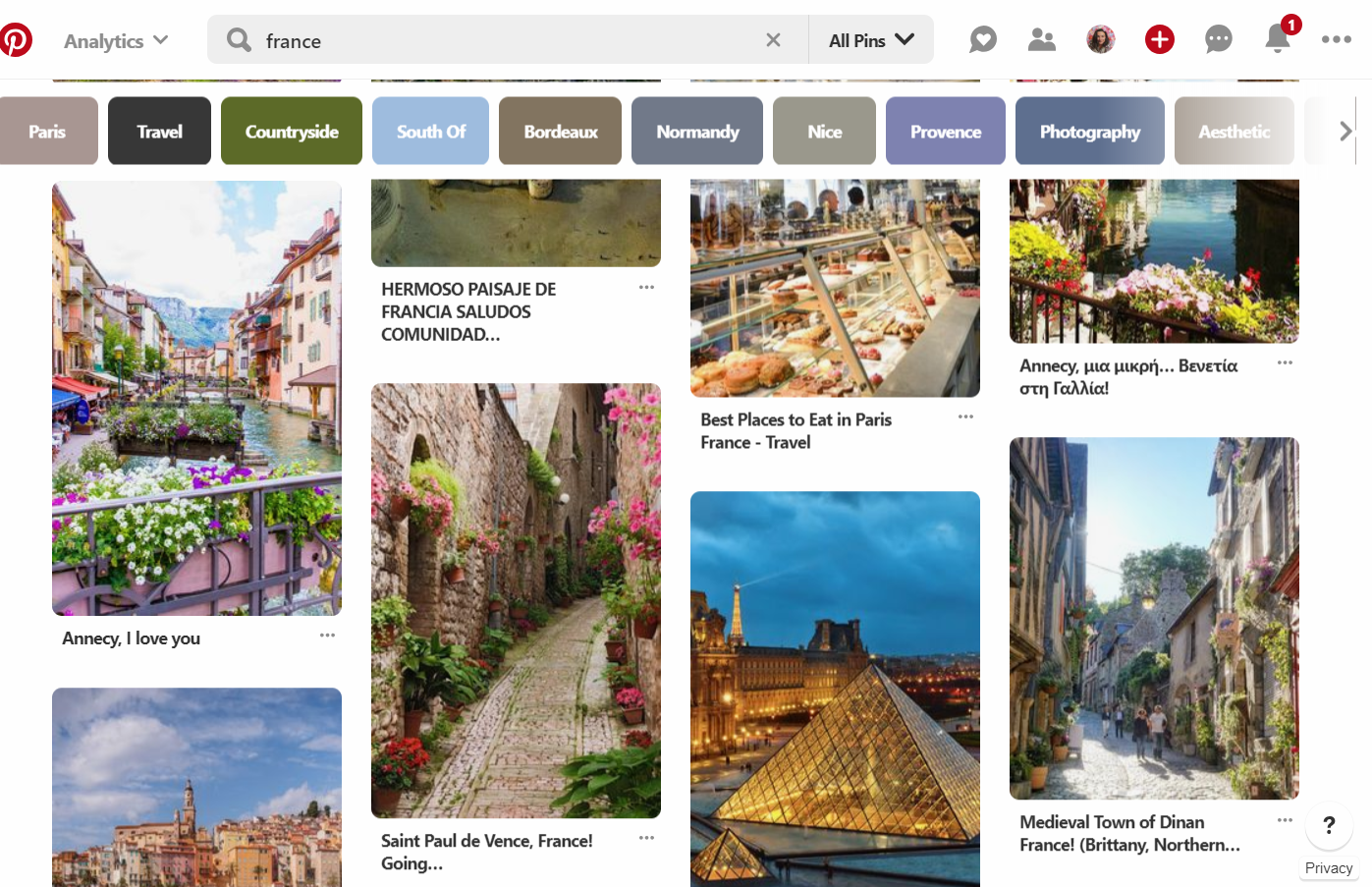Open the hilltop coastal town pin image

[196, 787]
